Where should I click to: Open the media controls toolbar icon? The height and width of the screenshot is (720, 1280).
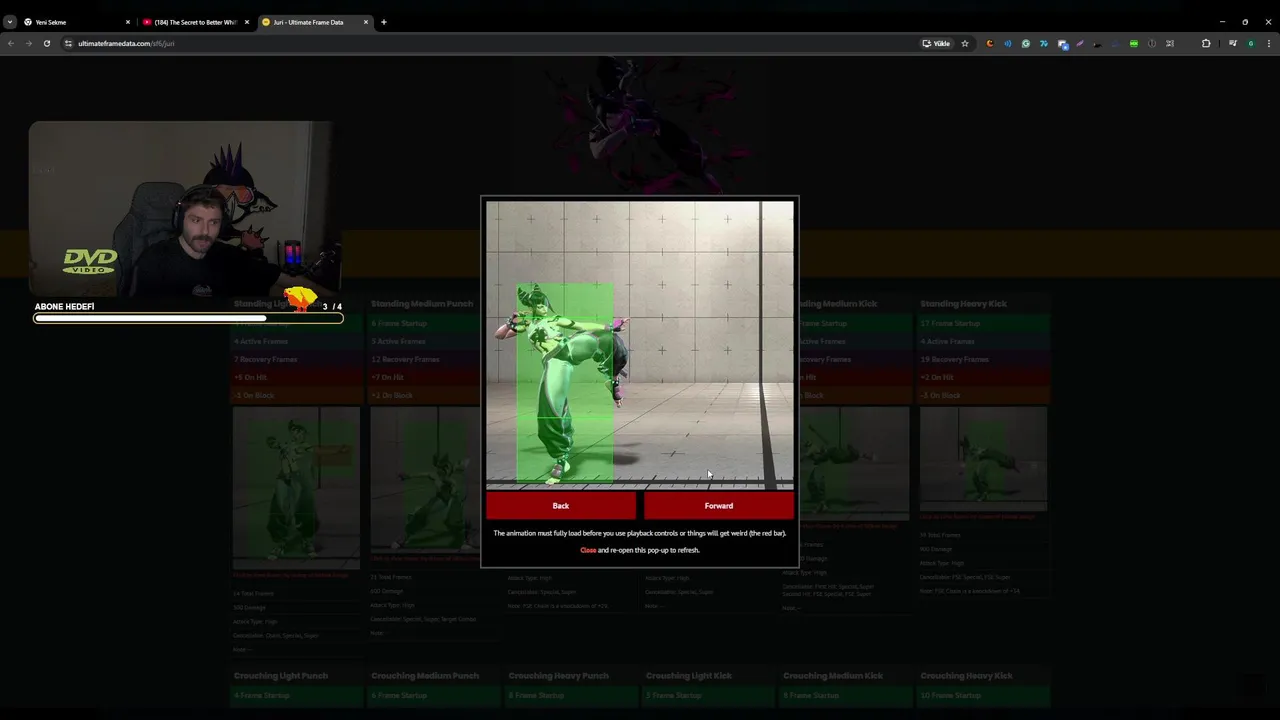coord(1233,43)
